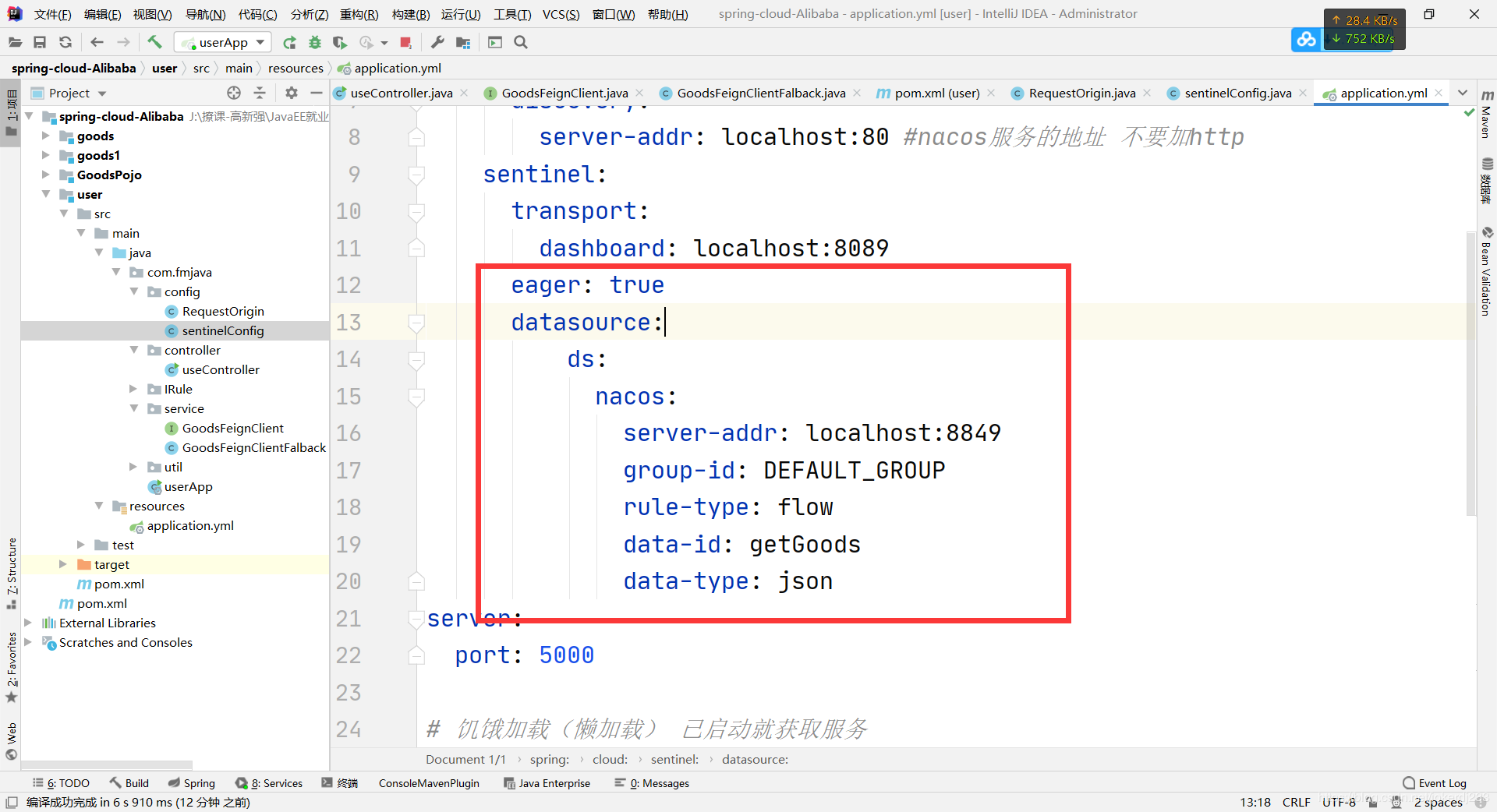Open the Project panel gear options
This screenshot has width=1497, height=812.
tap(292, 93)
